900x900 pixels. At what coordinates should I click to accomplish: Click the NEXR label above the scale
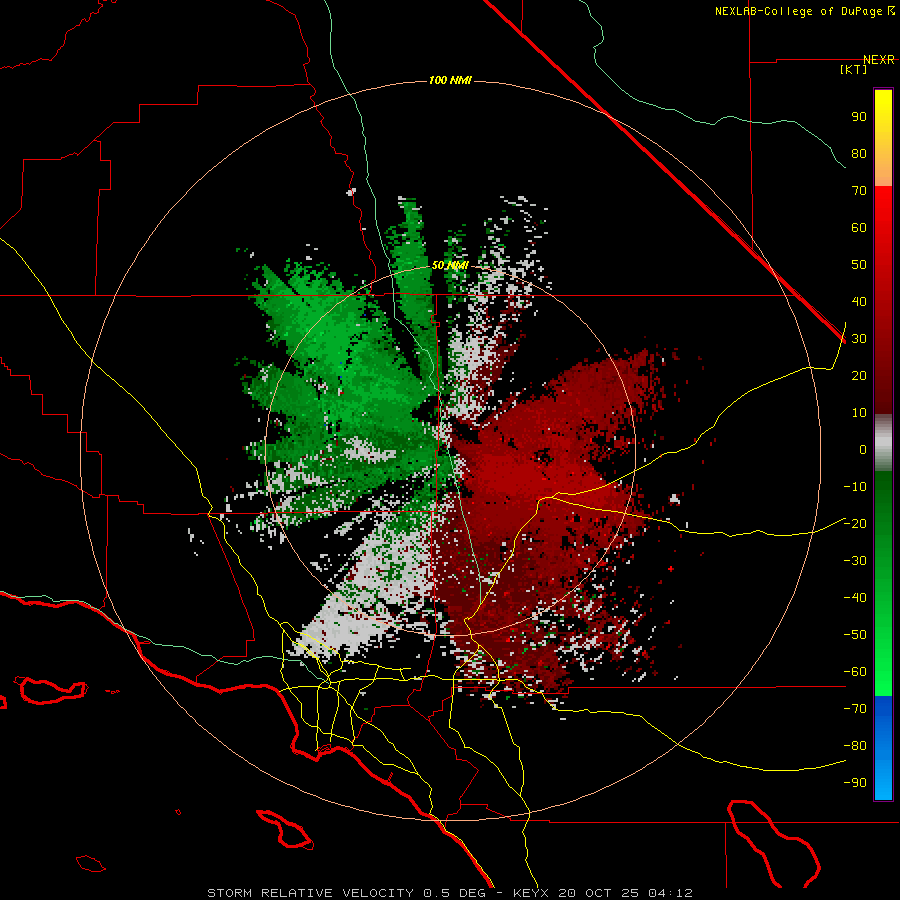click(879, 60)
